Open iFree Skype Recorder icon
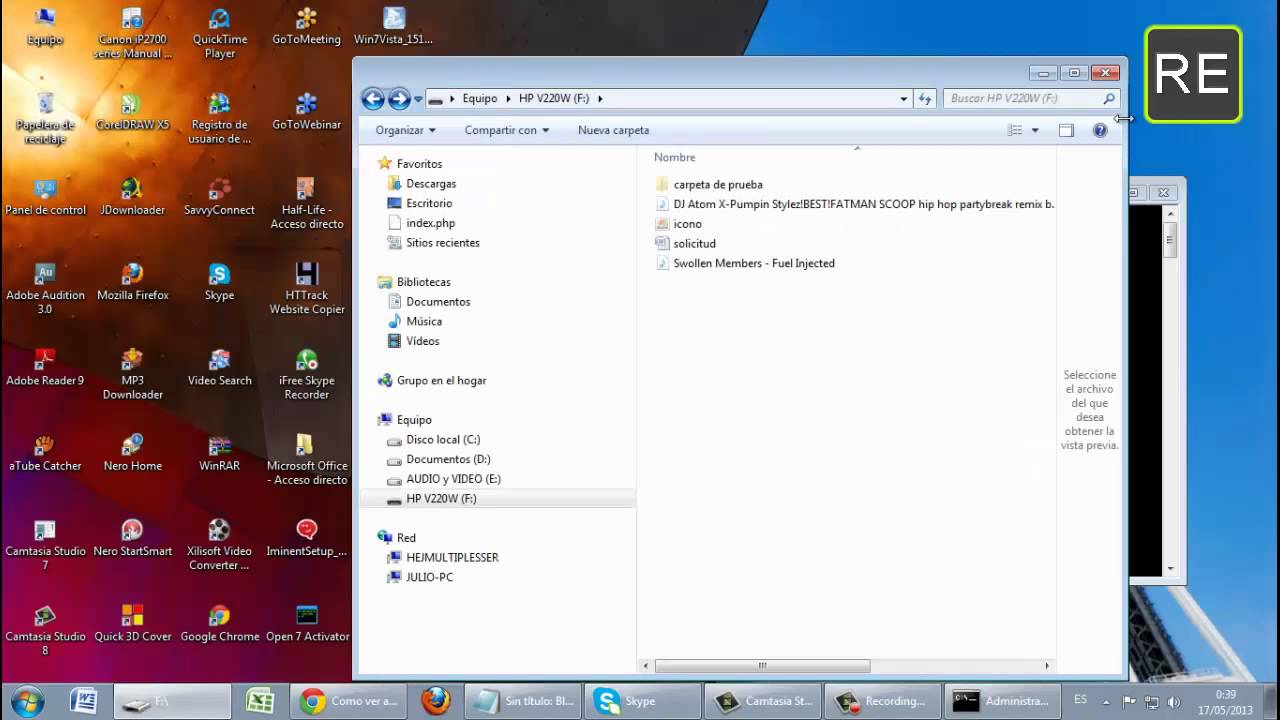The width and height of the screenshot is (1280, 720). [x=306, y=373]
